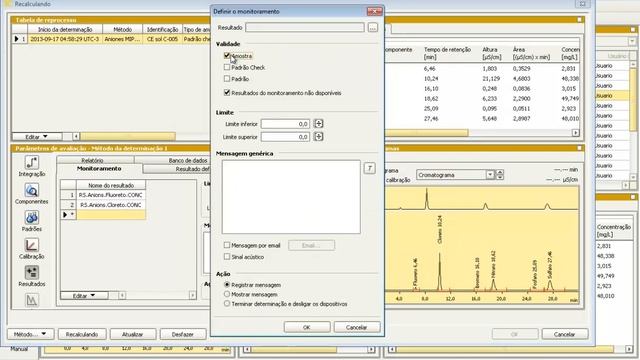The width and height of the screenshot is (640, 360).
Task: Click the Altura column header
Action: [x=492, y=53]
